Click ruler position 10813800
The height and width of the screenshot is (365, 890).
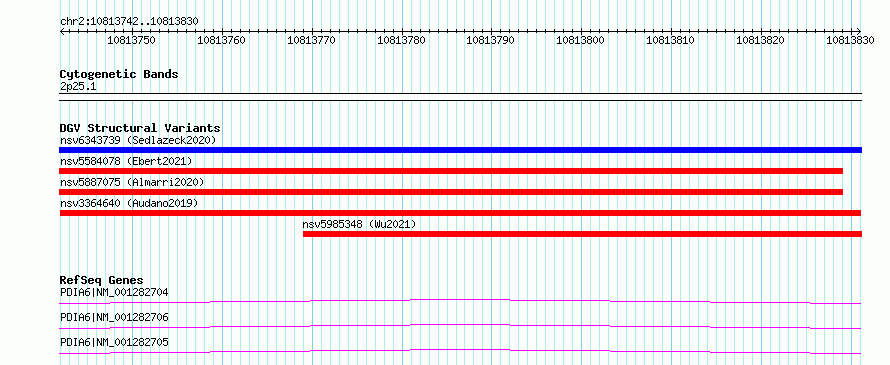(581, 40)
